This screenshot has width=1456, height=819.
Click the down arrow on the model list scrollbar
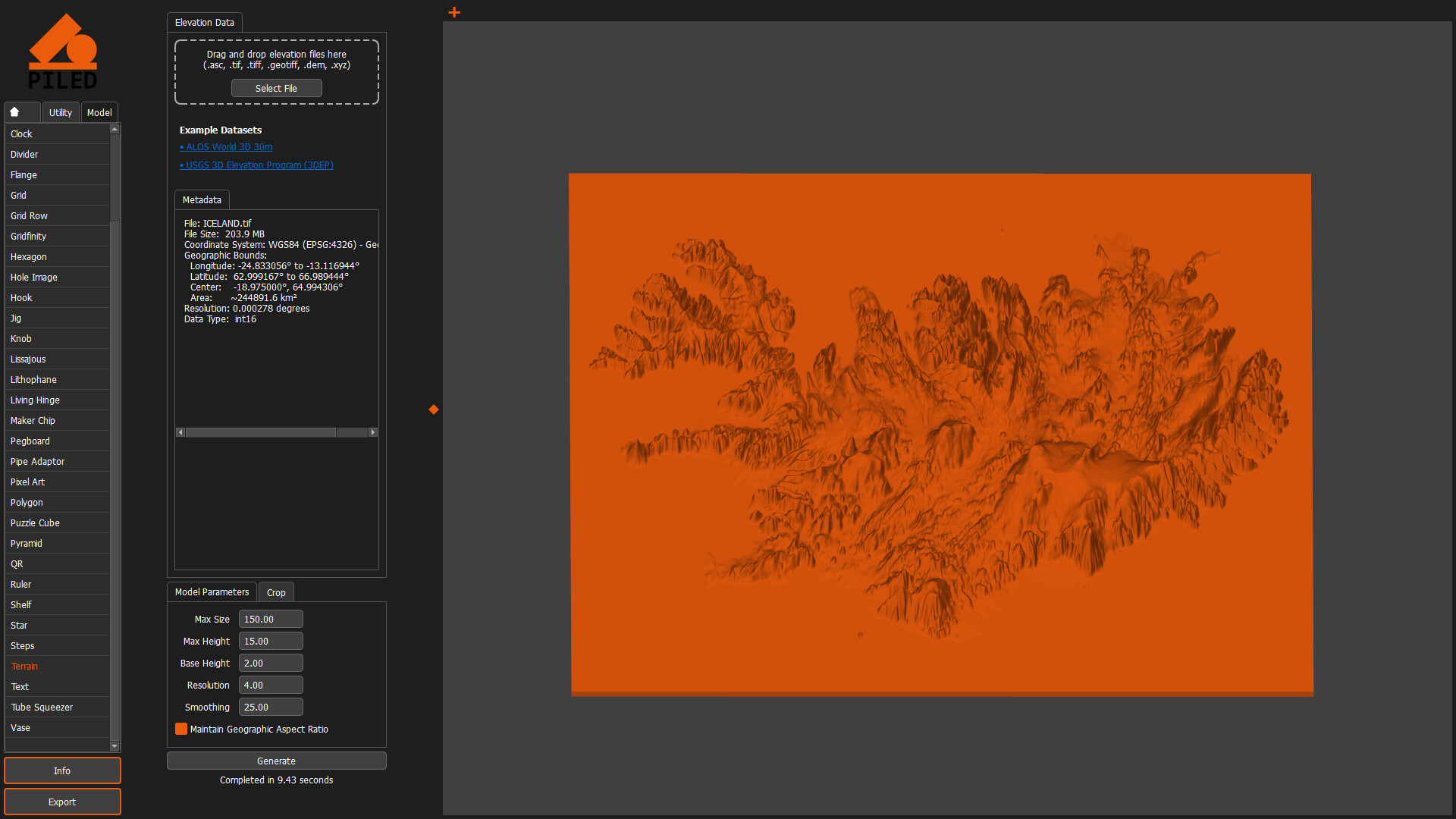tap(115, 745)
